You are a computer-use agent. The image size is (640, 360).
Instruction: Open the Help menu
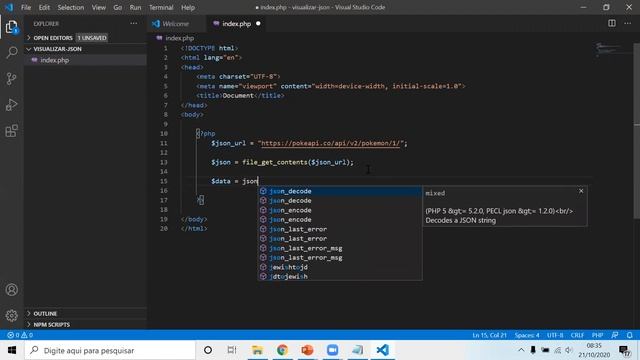(188, 7)
